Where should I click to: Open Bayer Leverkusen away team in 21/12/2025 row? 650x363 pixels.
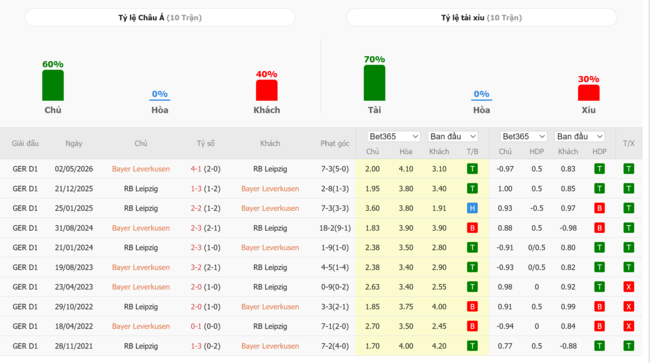pyautogui.click(x=270, y=189)
